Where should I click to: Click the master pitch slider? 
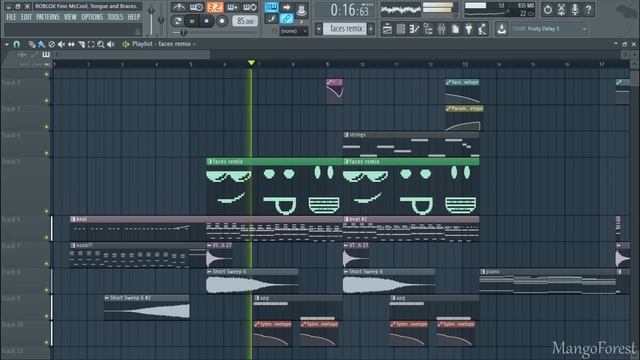point(161,19)
